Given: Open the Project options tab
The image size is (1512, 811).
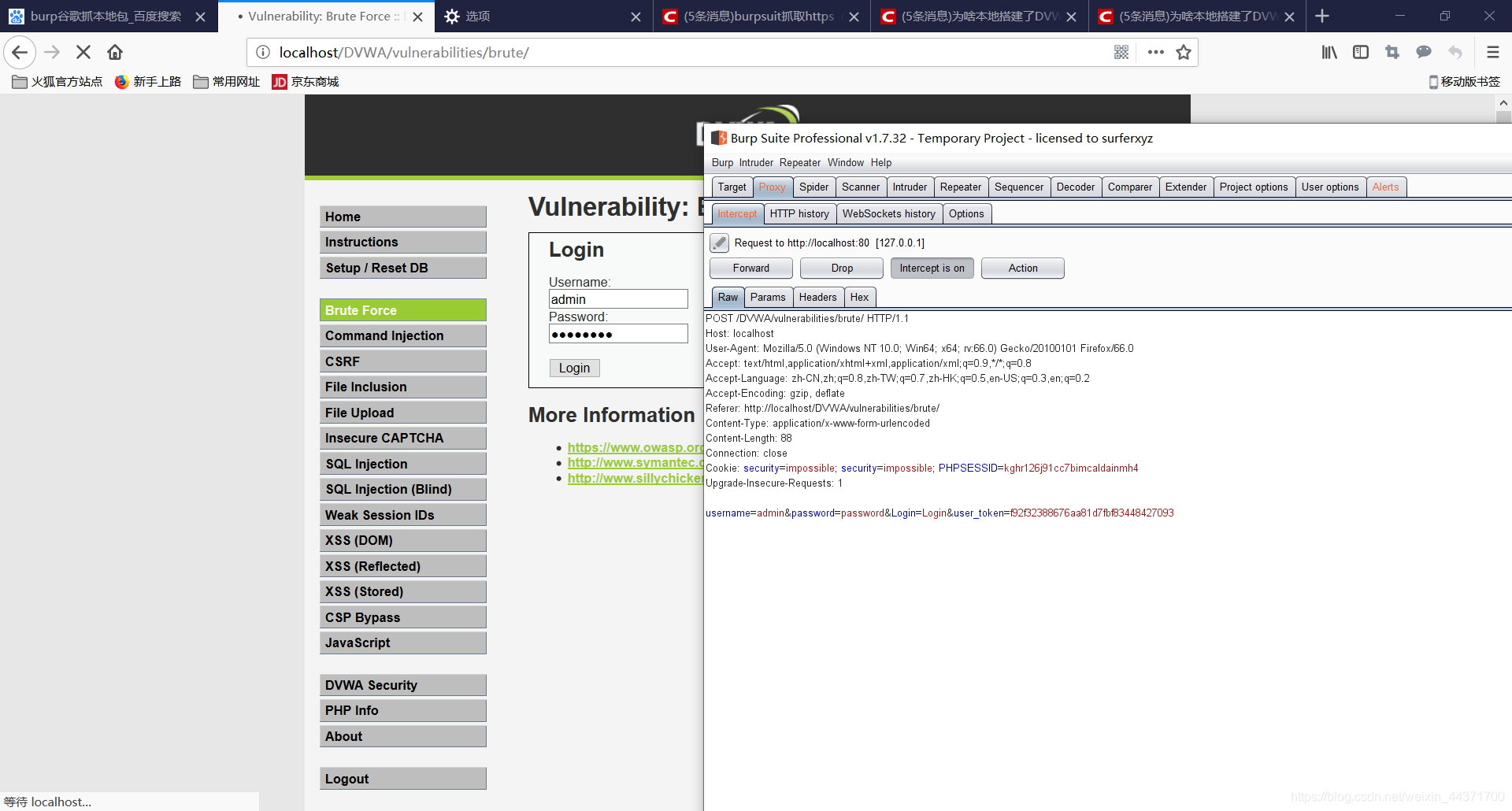Looking at the screenshot, I should [1254, 187].
